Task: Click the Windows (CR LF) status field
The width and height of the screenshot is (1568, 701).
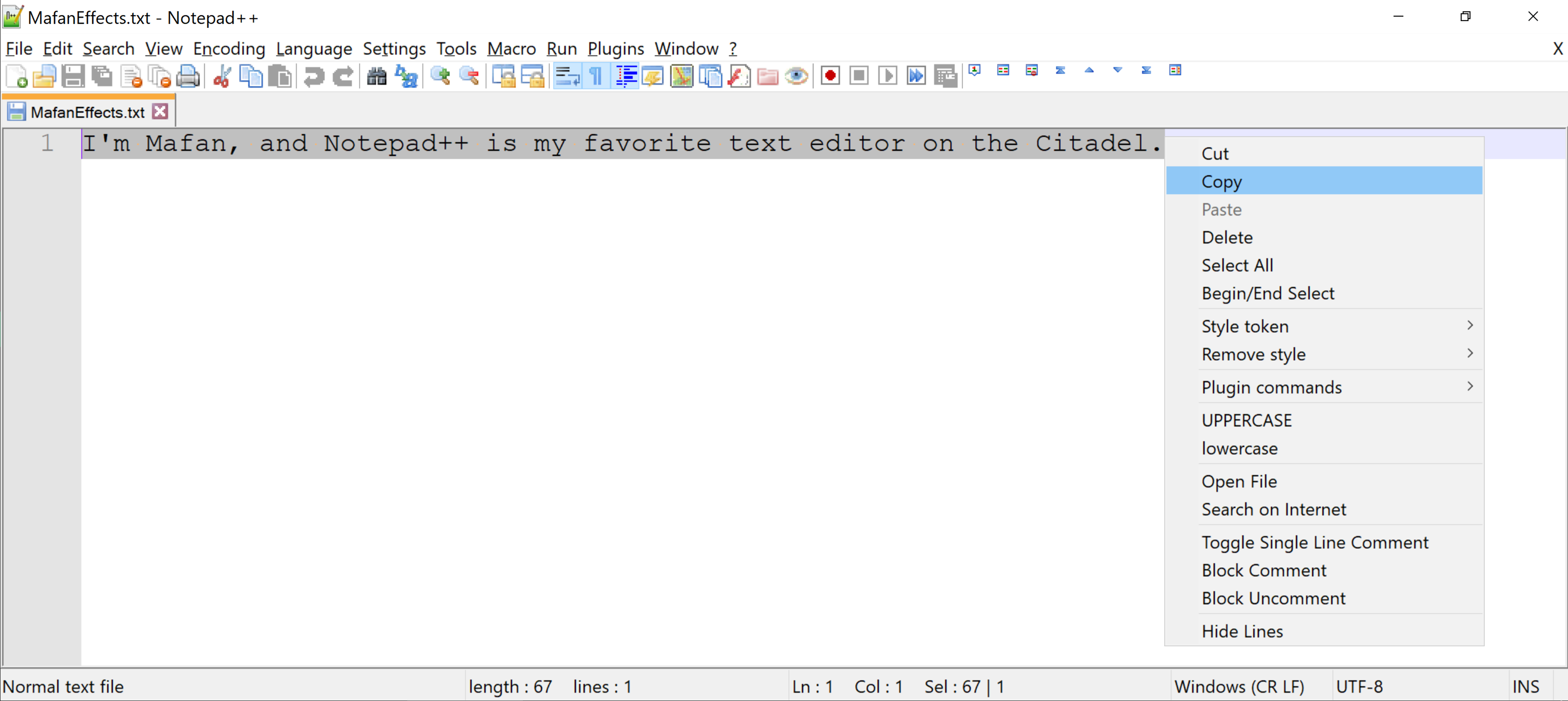Action: click(1239, 686)
